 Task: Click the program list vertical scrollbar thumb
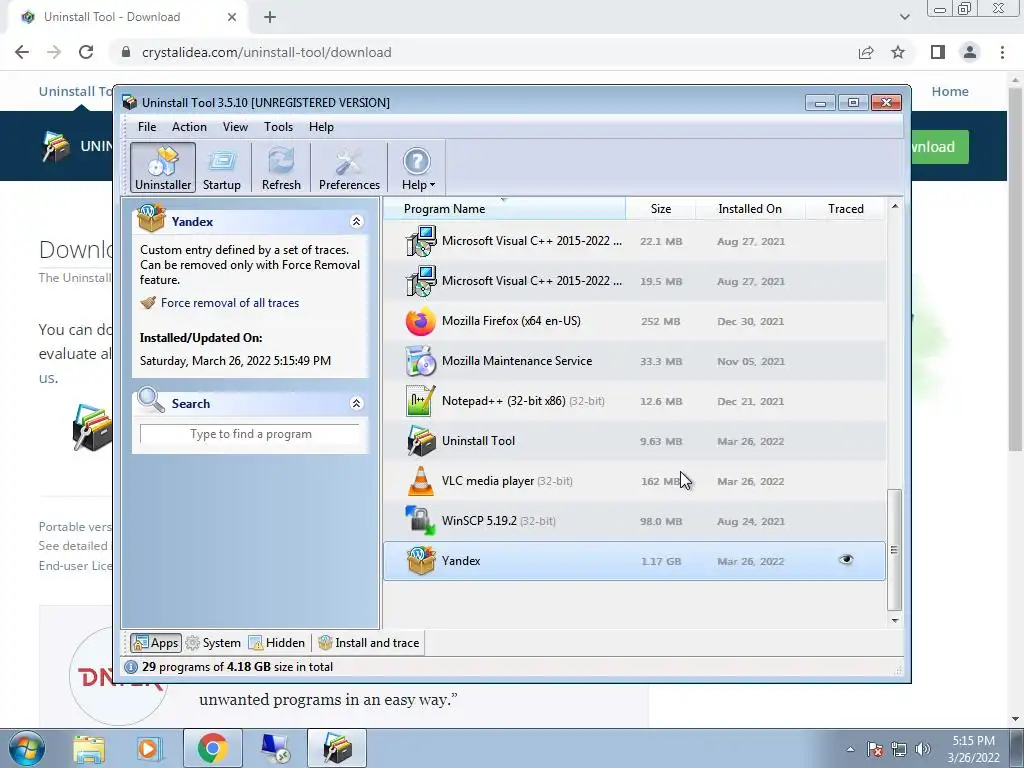pos(895,549)
